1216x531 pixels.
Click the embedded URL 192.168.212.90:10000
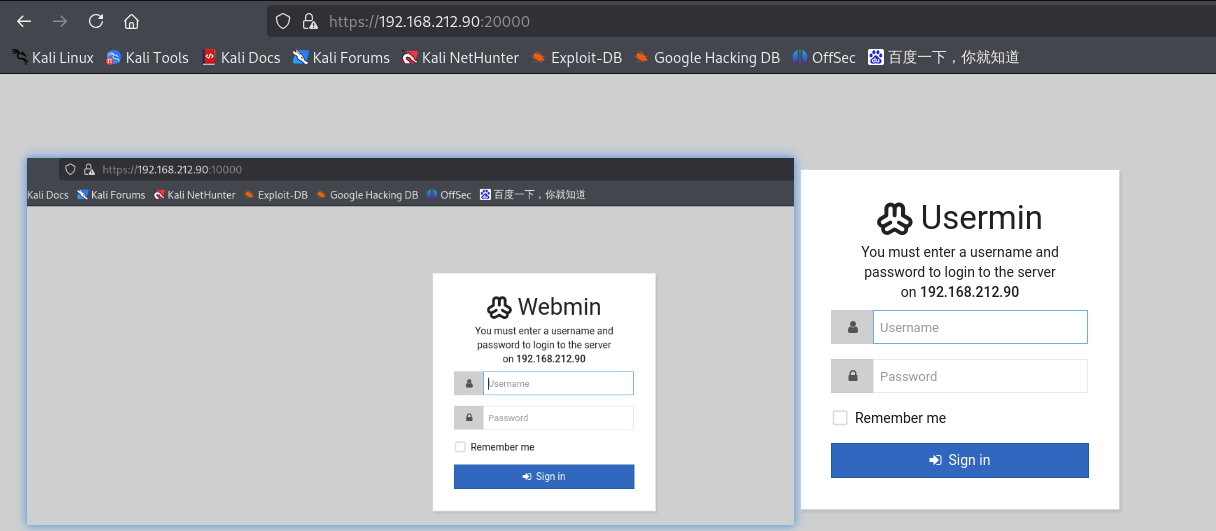172,169
